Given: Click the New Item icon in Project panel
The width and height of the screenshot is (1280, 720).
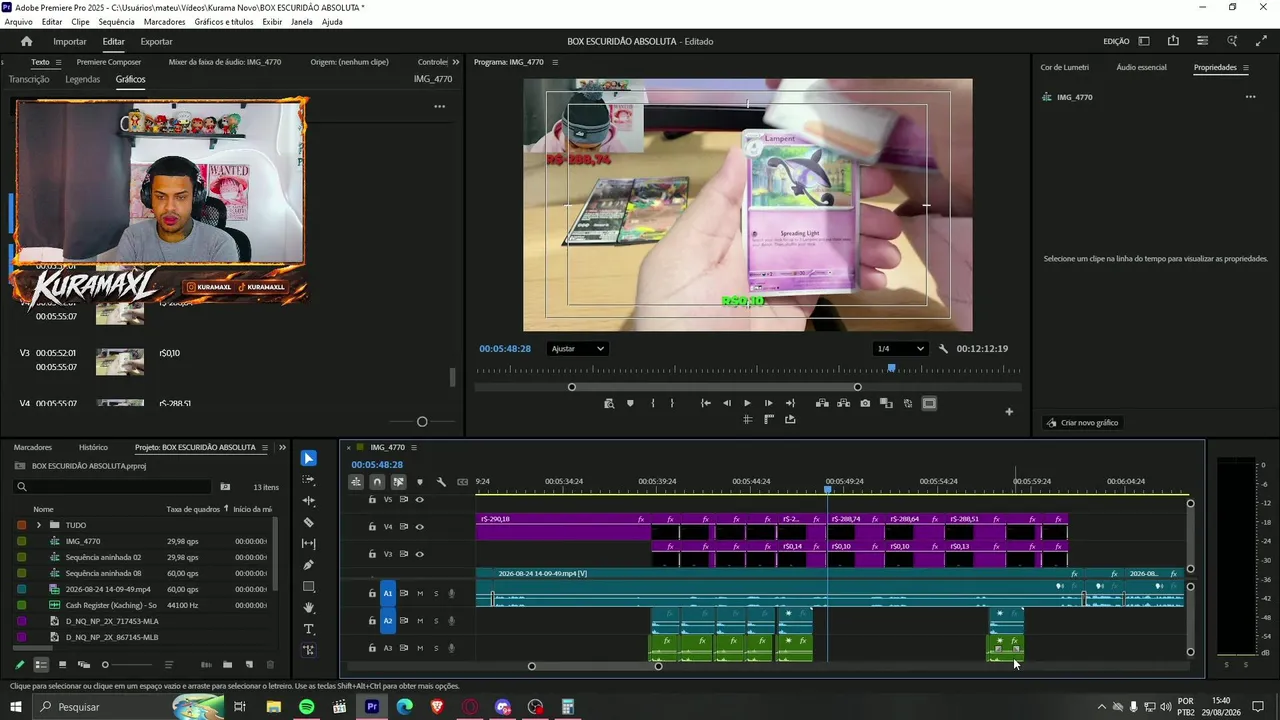Looking at the screenshot, I should pyautogui.click(x=248, y=665).
